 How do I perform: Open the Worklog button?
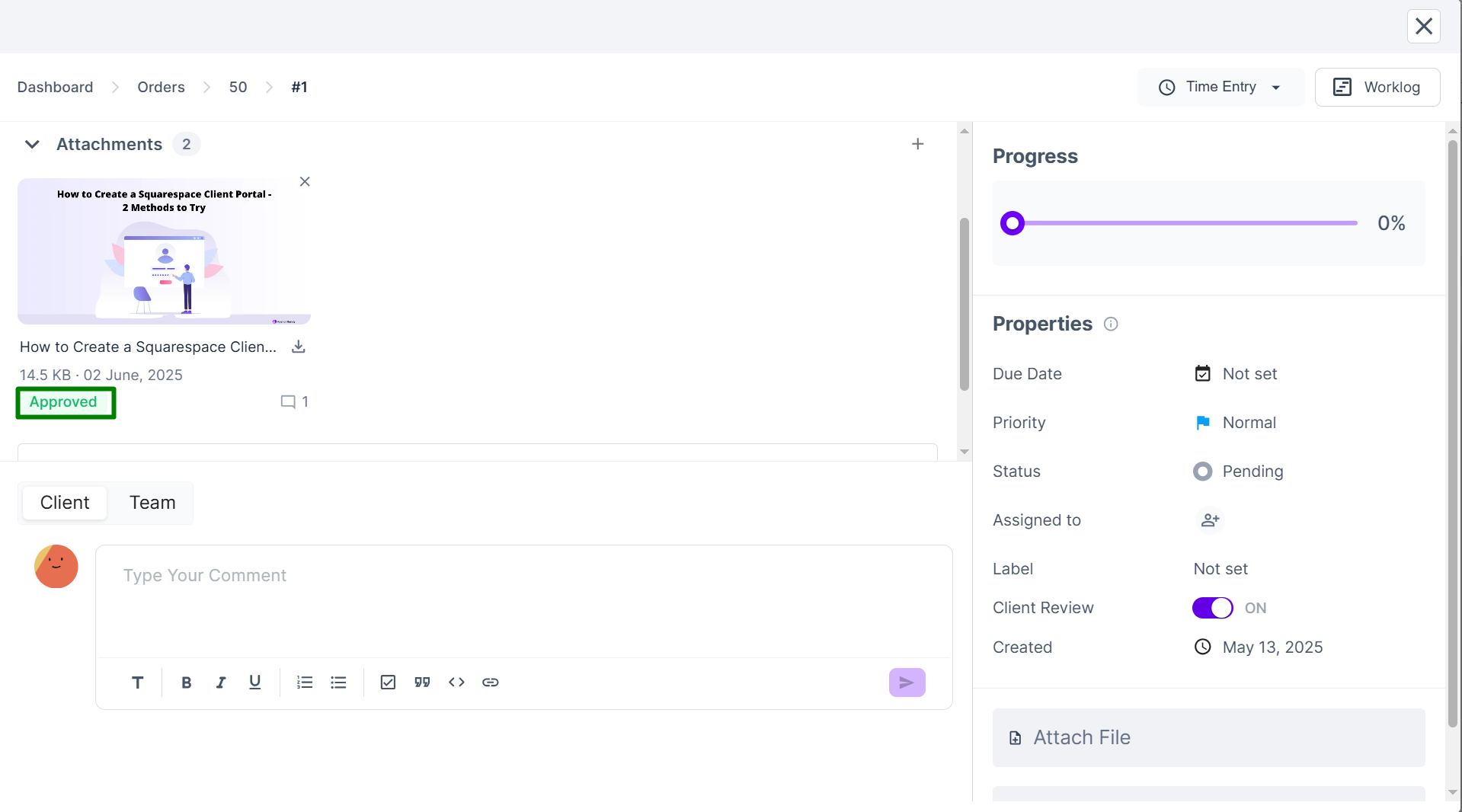1377,88
